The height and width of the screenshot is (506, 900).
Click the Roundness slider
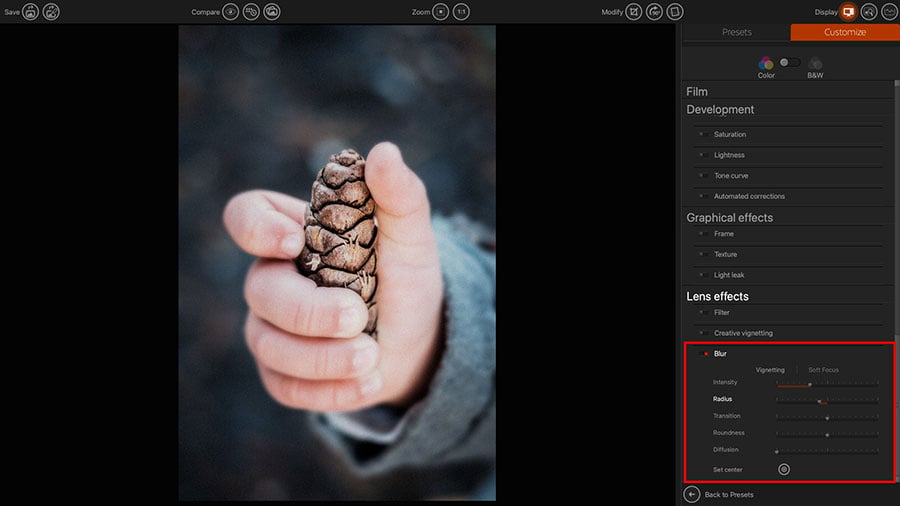click(x=827, y=435)
